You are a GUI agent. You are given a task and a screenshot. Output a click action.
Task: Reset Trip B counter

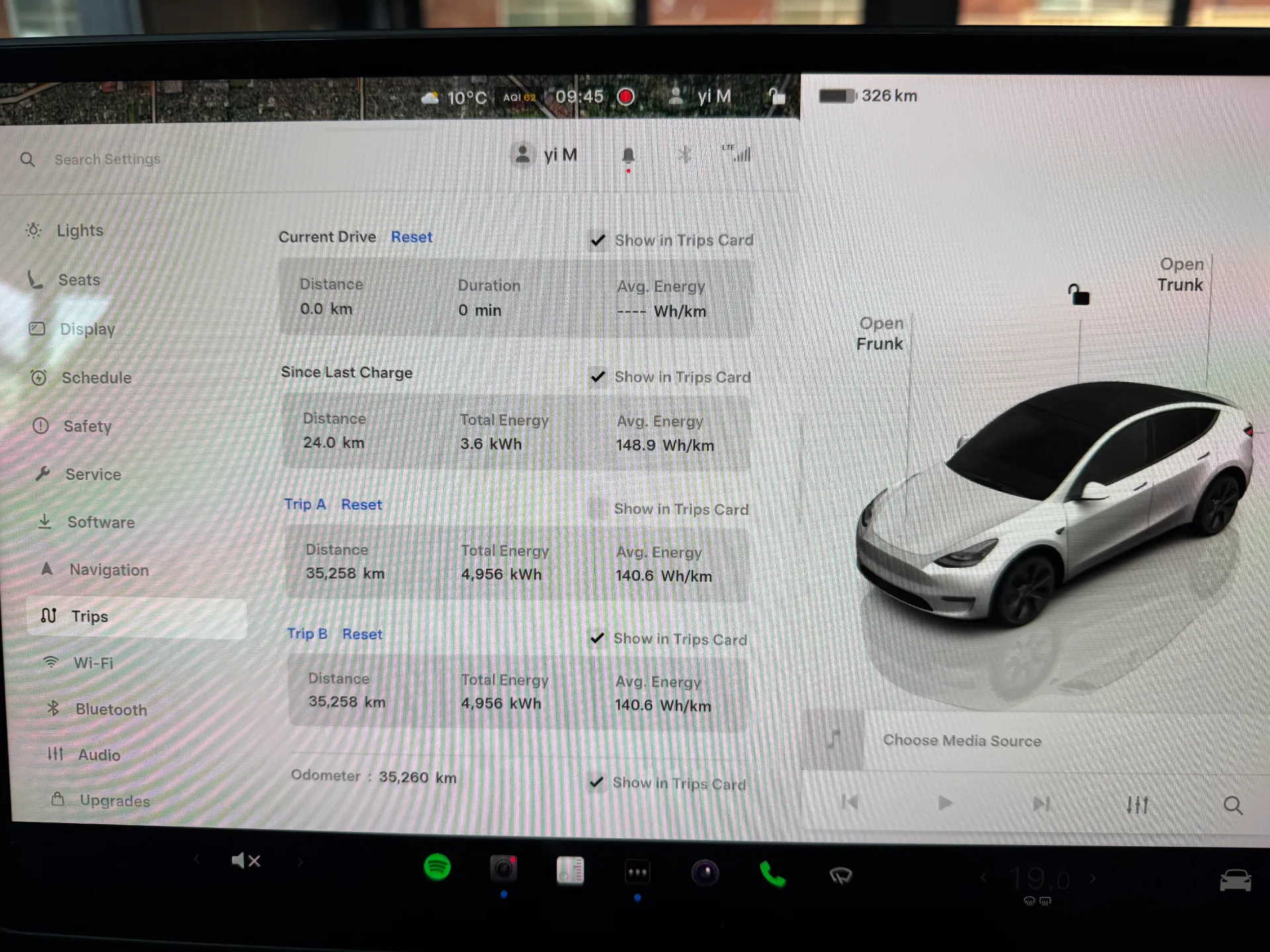[362, 634]
